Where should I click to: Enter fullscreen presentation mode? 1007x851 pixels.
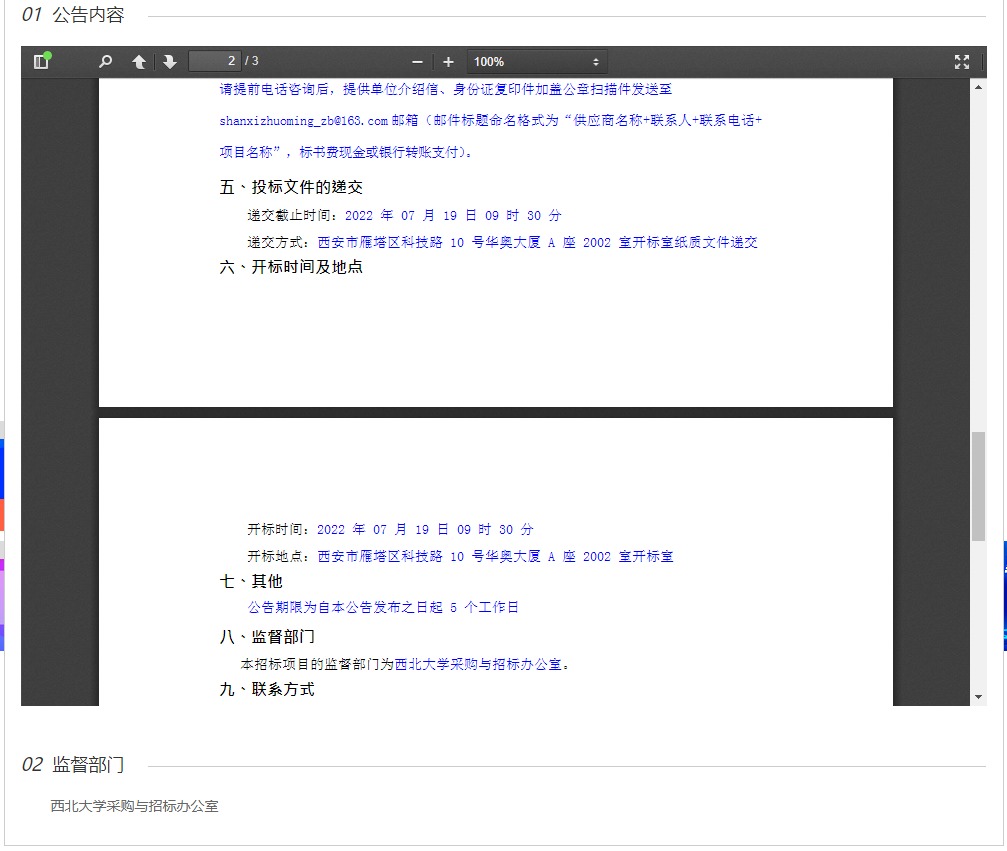click(x=962, y=62)
